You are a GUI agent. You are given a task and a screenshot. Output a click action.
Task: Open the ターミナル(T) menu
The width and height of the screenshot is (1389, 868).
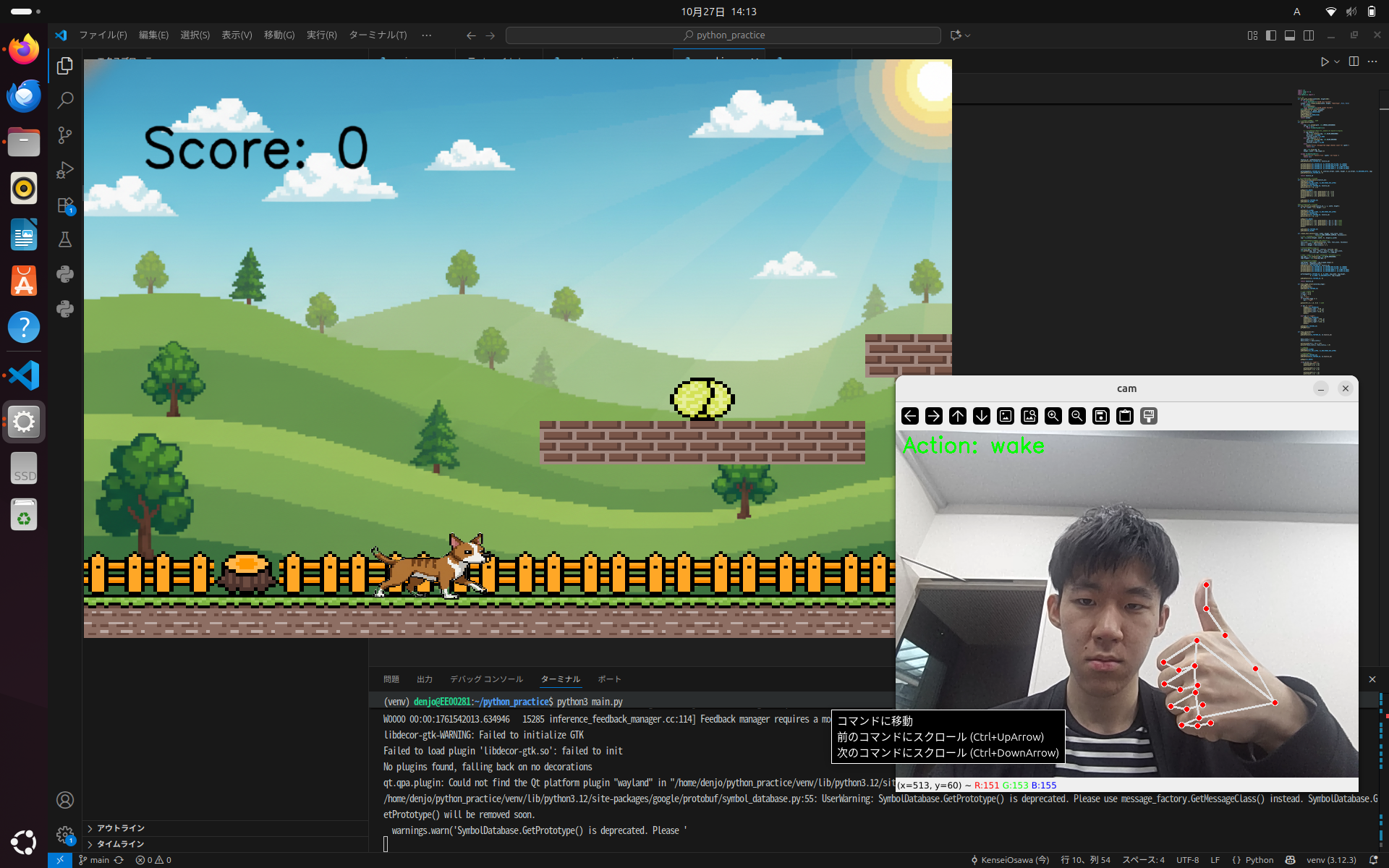[x=378, y=35]
